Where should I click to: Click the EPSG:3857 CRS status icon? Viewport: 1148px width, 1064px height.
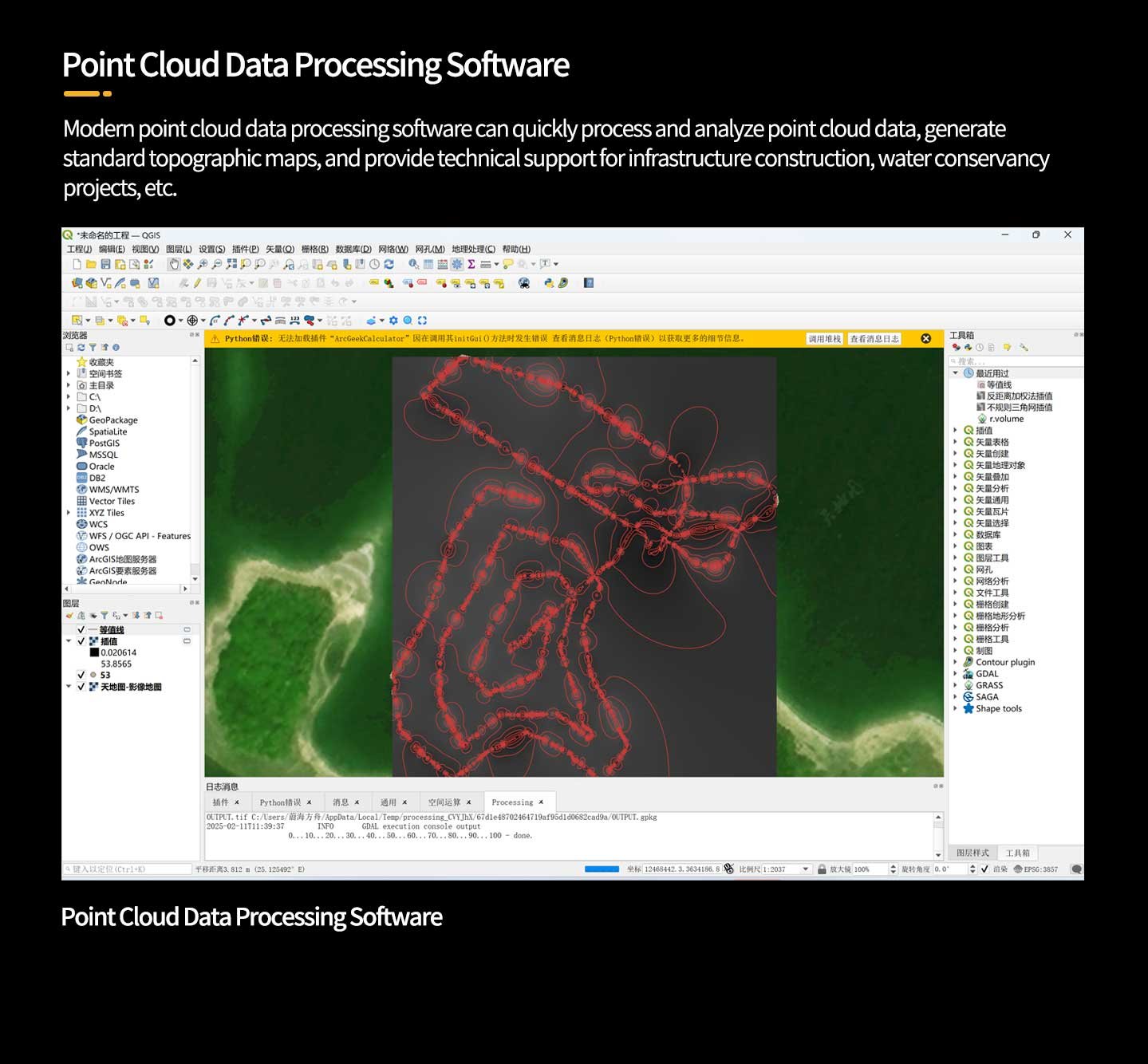point(1036,869)
